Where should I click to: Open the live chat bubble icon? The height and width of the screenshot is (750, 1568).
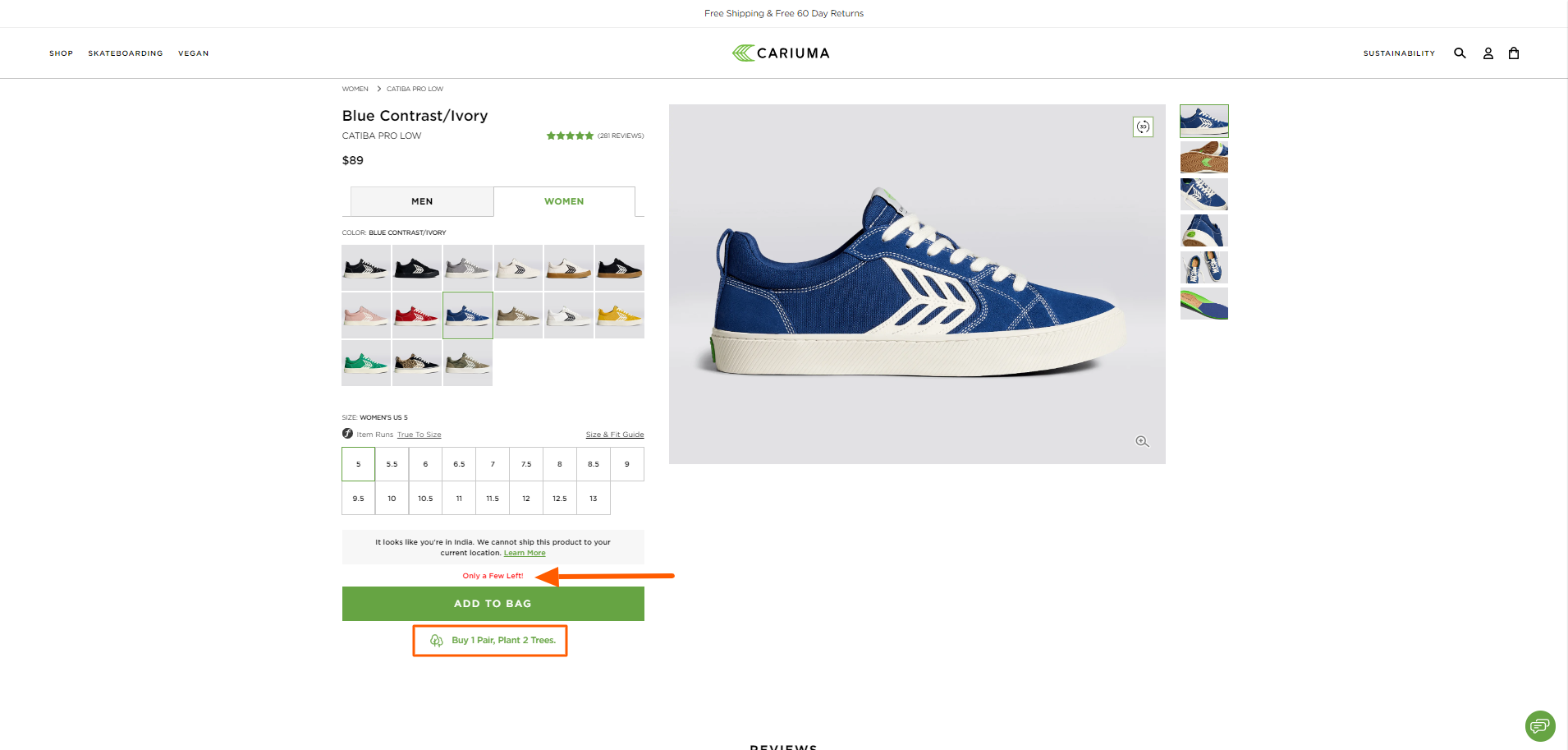(x=1540, y=725)
